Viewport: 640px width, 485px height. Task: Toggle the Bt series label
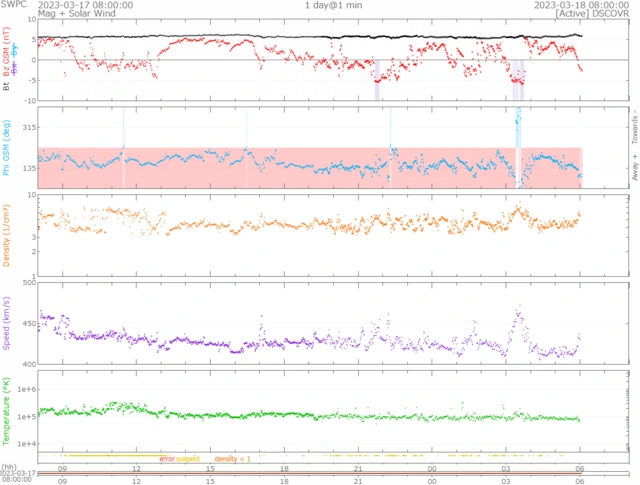click(7, 88)
